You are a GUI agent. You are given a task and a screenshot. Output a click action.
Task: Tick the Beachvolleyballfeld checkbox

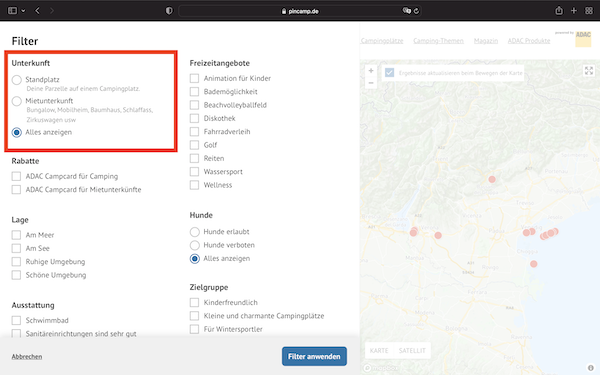[194, 105]
